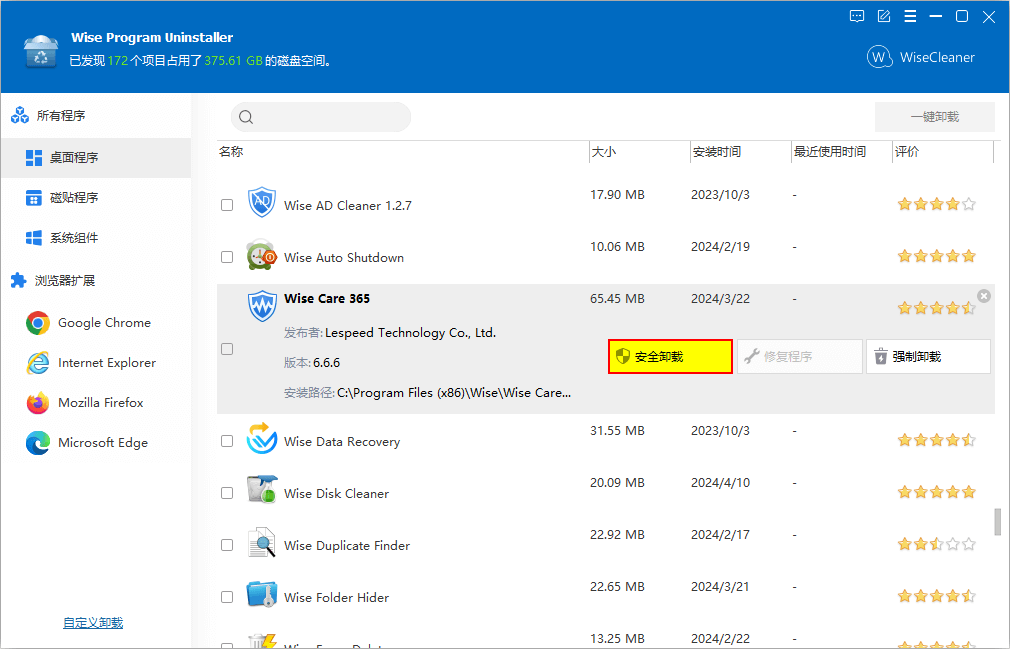
Task: Click the 一键卸载 button
Action: [x=935, y=117]
